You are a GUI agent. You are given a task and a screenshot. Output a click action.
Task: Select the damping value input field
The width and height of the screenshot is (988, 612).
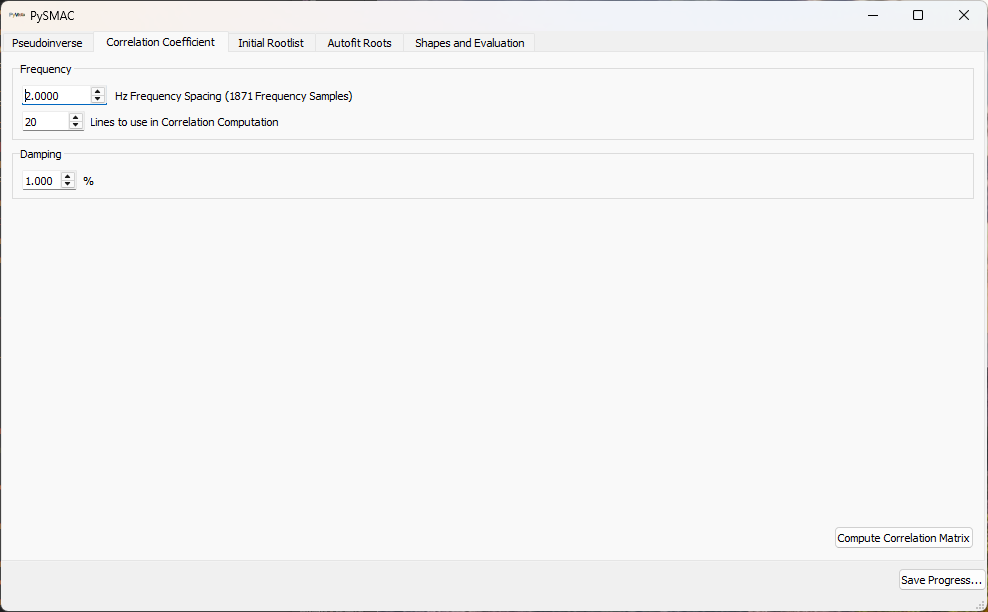[x=38, y=180]
